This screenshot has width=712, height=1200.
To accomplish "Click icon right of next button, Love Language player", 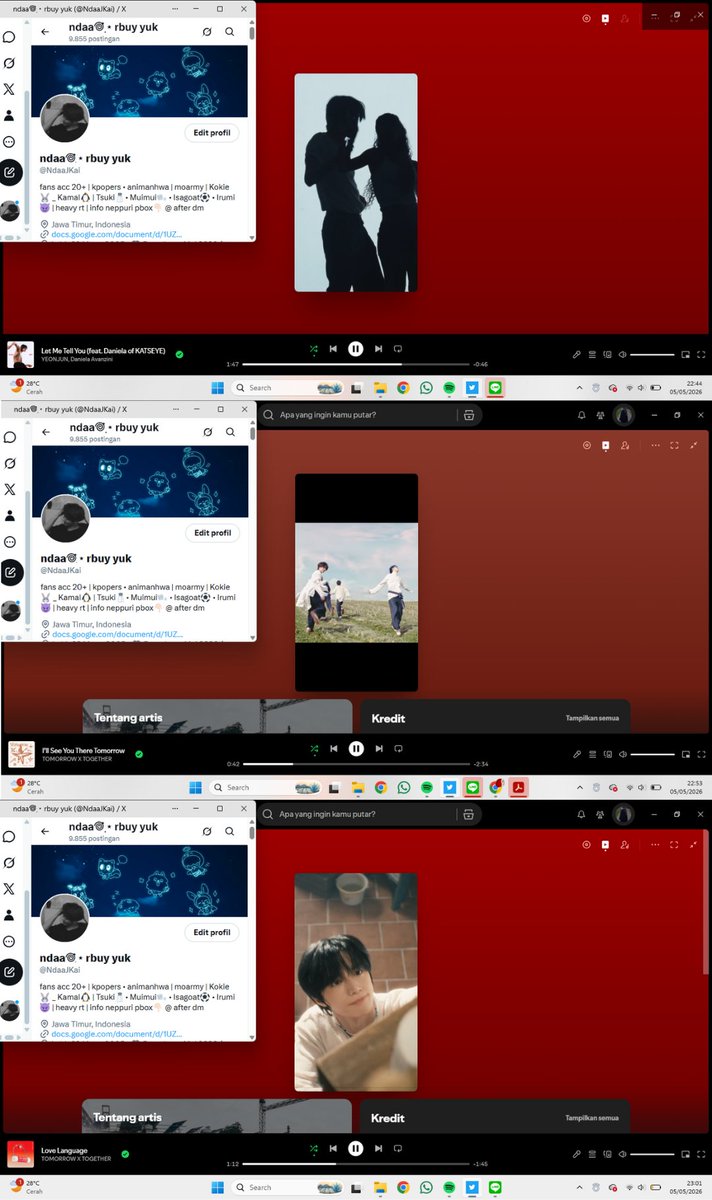I will click(x=398, y=1149).
